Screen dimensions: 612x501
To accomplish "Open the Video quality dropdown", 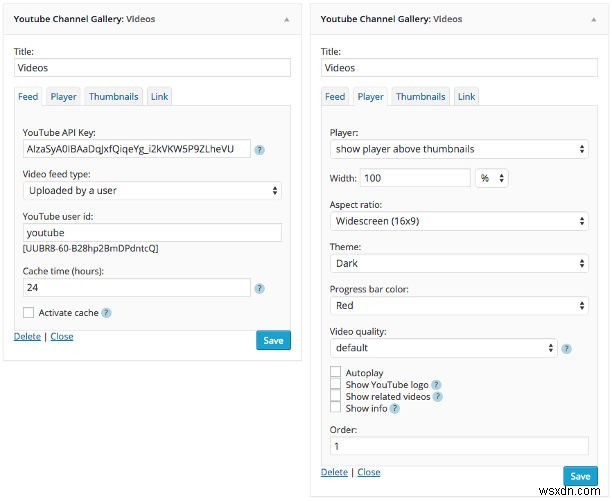I will (x=444, y=348).
